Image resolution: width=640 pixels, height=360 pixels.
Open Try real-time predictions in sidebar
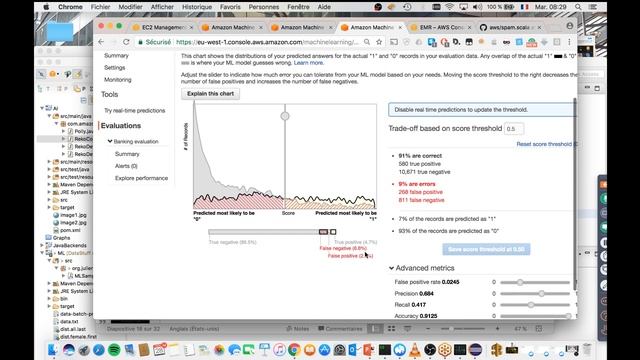[135, 111]
